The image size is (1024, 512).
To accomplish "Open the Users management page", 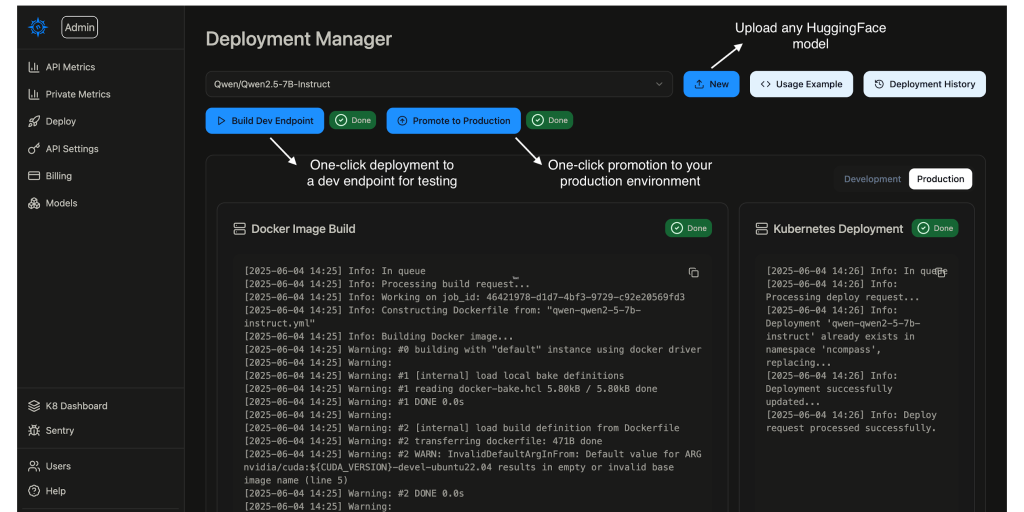I will tap(58, 466).
